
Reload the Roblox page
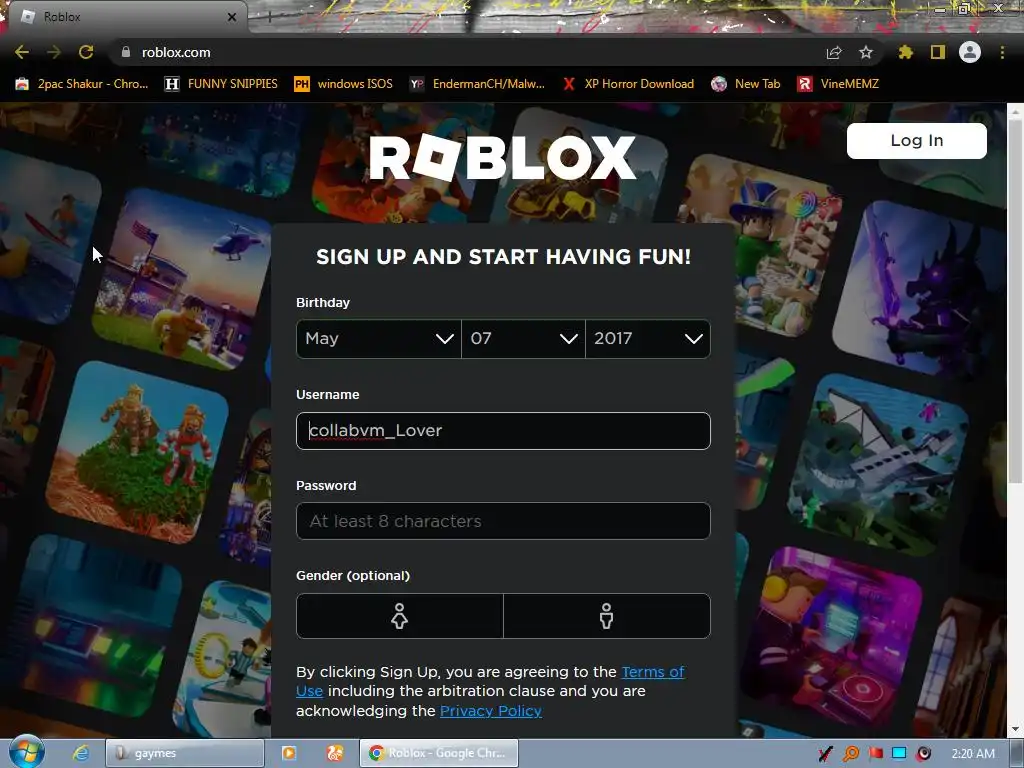click(86, 52)
